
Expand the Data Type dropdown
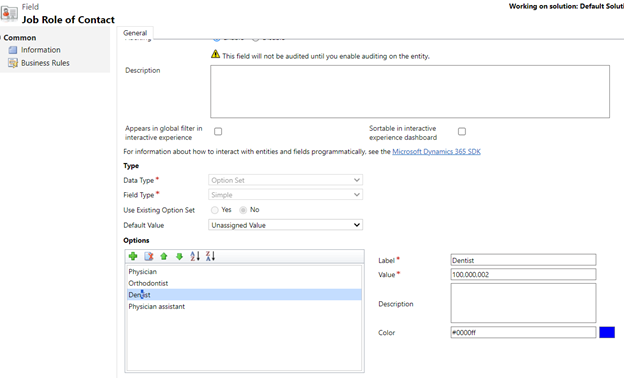(x=285, y=180)
